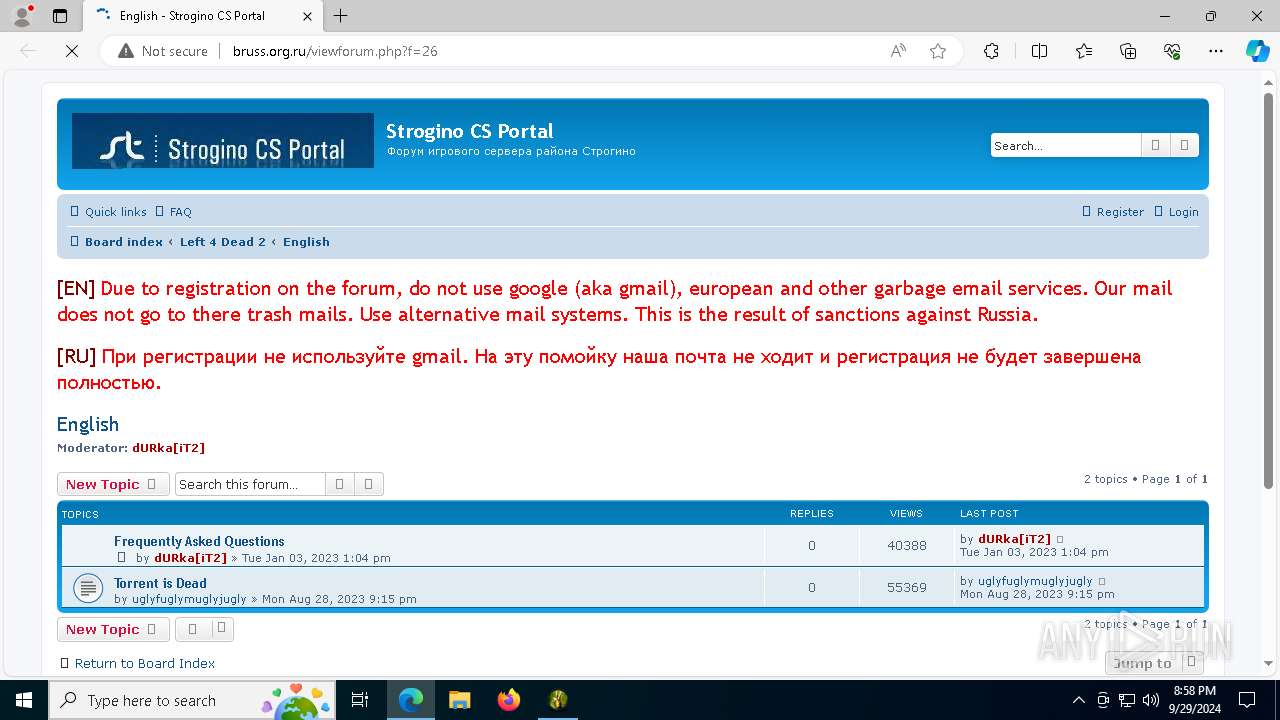This screenshot has width=1280, height=720.
Task: Expand Jump to forum dropdown
Action: [1154, 663]
